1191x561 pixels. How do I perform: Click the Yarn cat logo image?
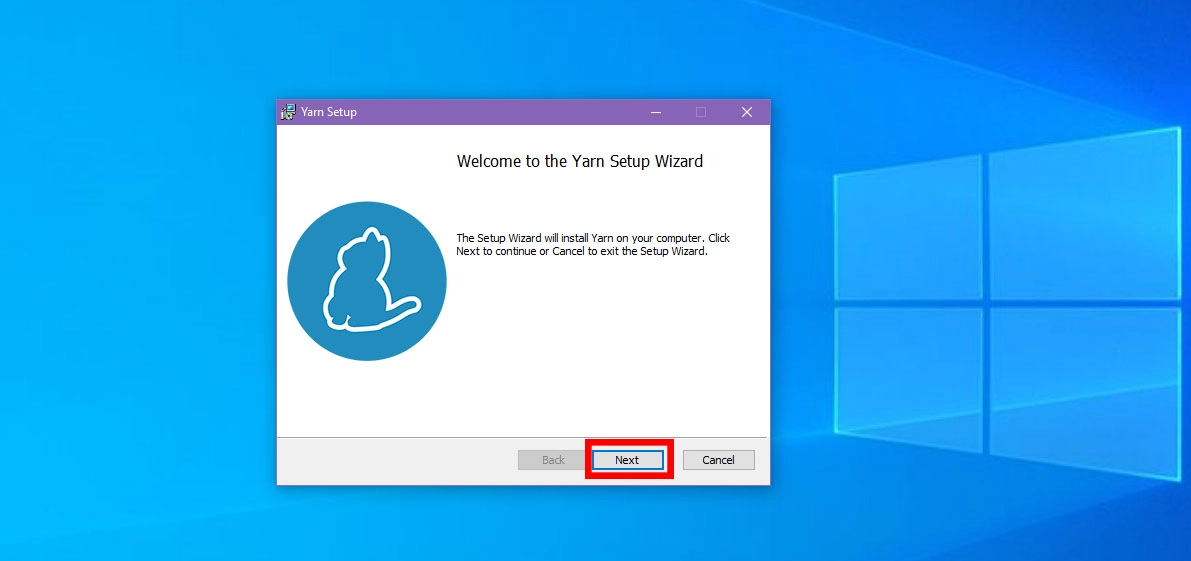tap(367, 281)
